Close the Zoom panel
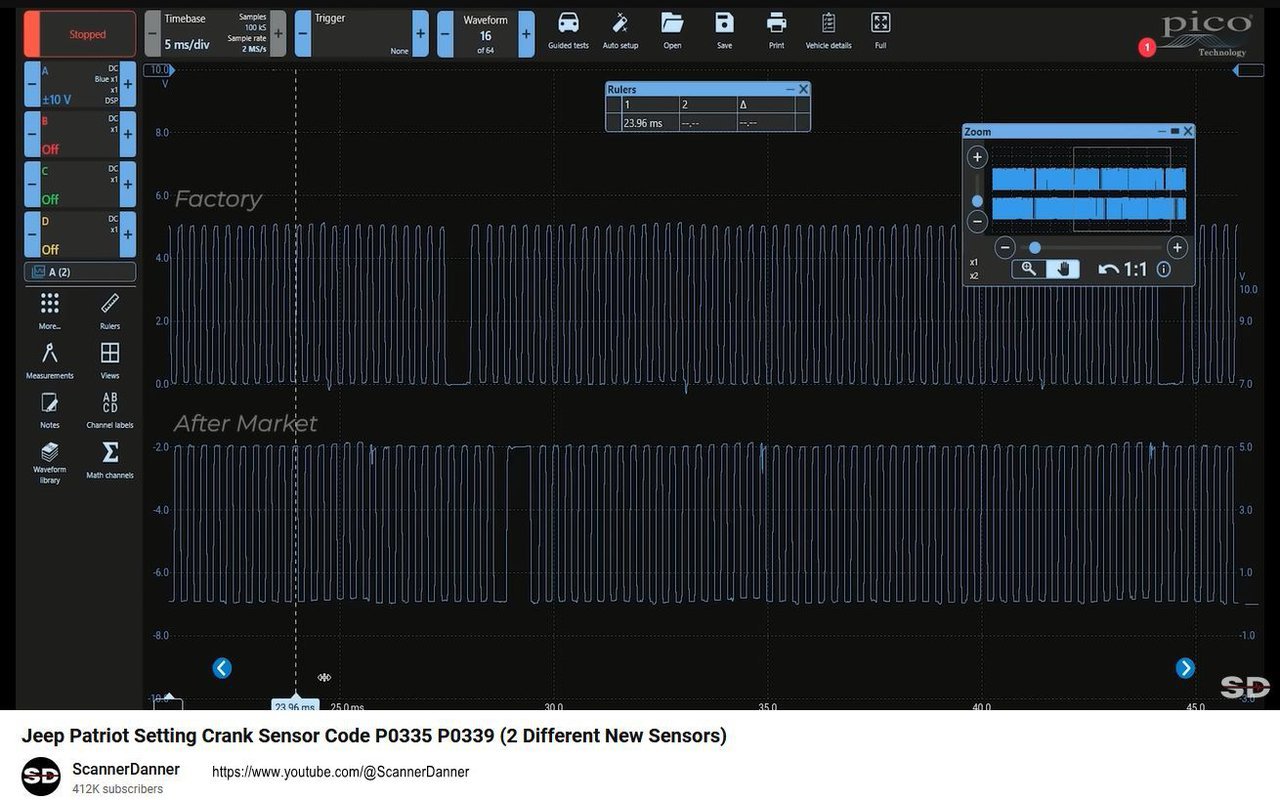The width and height of the screenshot is (1280, 800). [1188, 131]
